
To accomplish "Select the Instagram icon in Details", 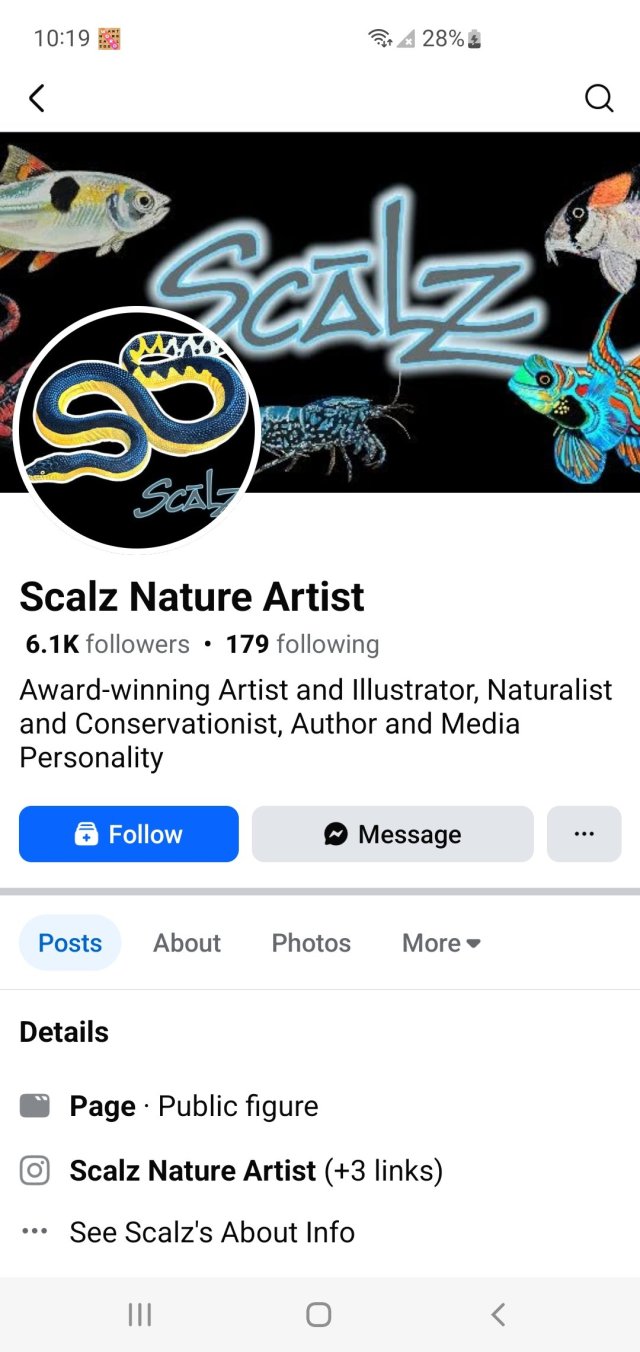I will pyautogui.click(x=34, y=1170).
